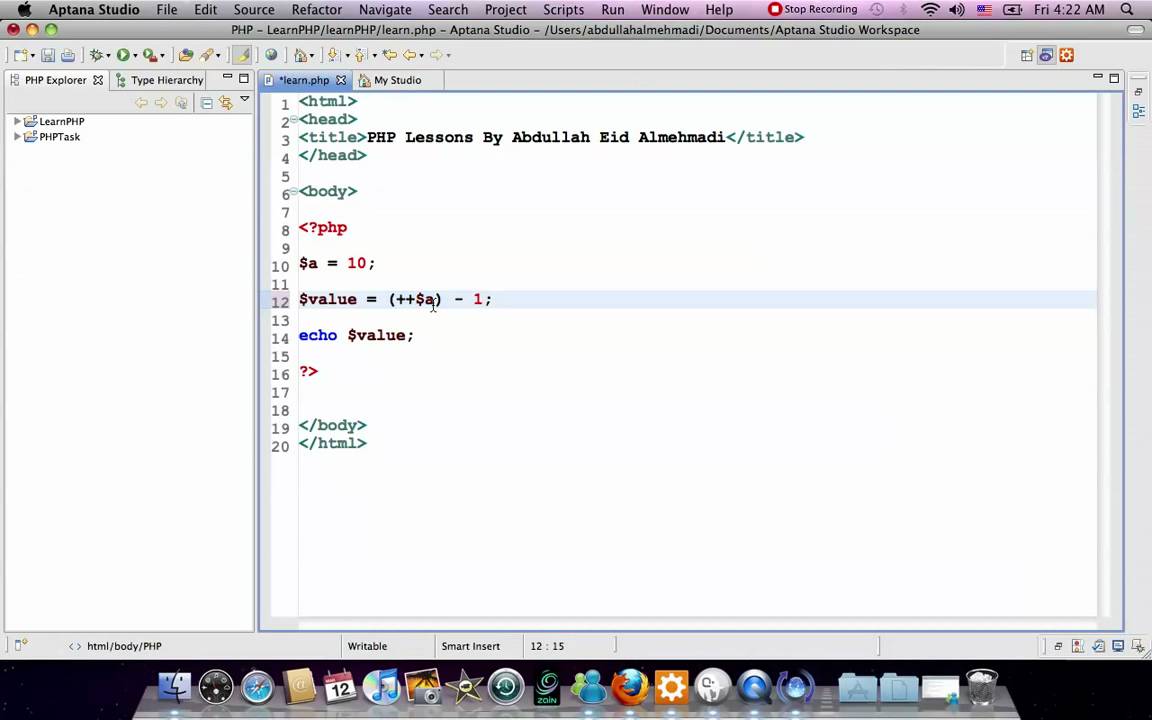Switch to the PHP perspective icon
Screen dimensions: 1152x720
coord(1046,55)
